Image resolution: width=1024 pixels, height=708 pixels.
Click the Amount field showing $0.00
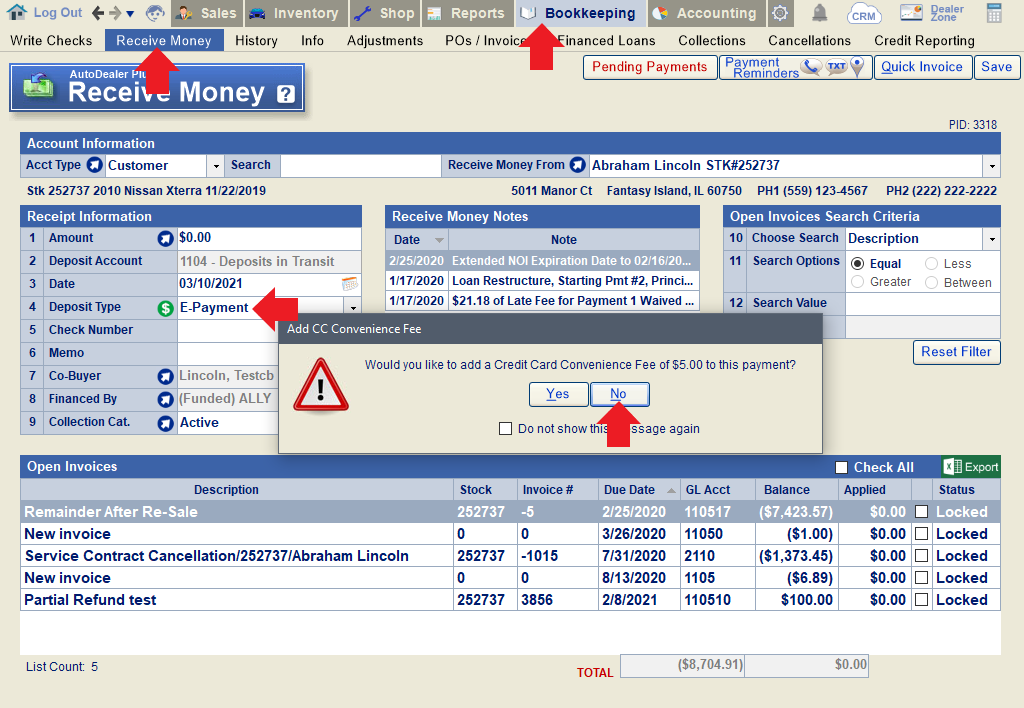[x=269, y=238]
